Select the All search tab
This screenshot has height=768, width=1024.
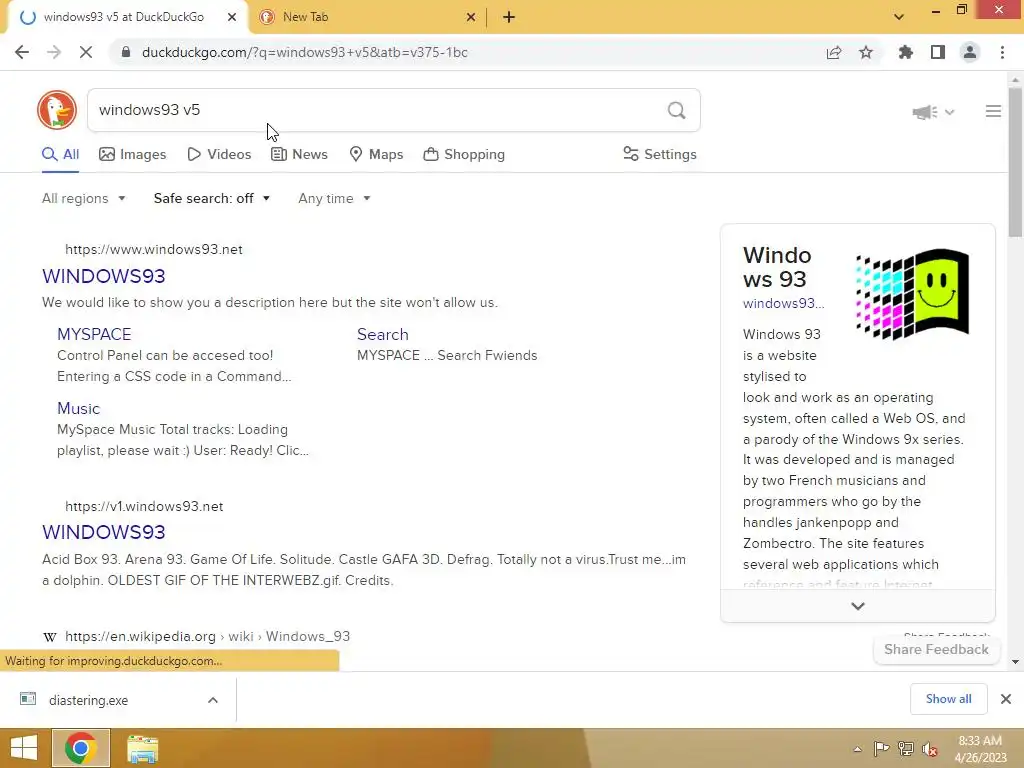point(61,155)
